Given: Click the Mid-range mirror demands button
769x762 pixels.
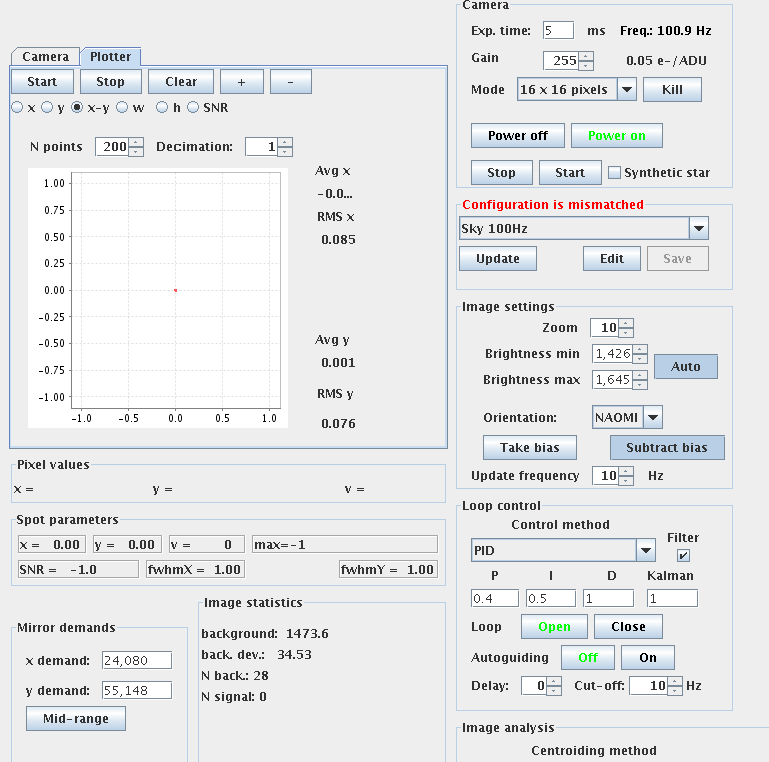Looking at the screenshot, I should tap(75, 719).
